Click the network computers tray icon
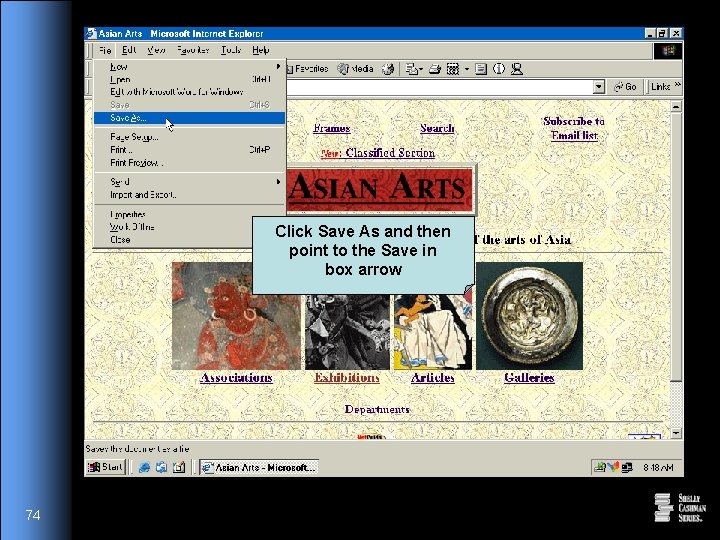This screenshot has width=720, height=540. point(627,467)
